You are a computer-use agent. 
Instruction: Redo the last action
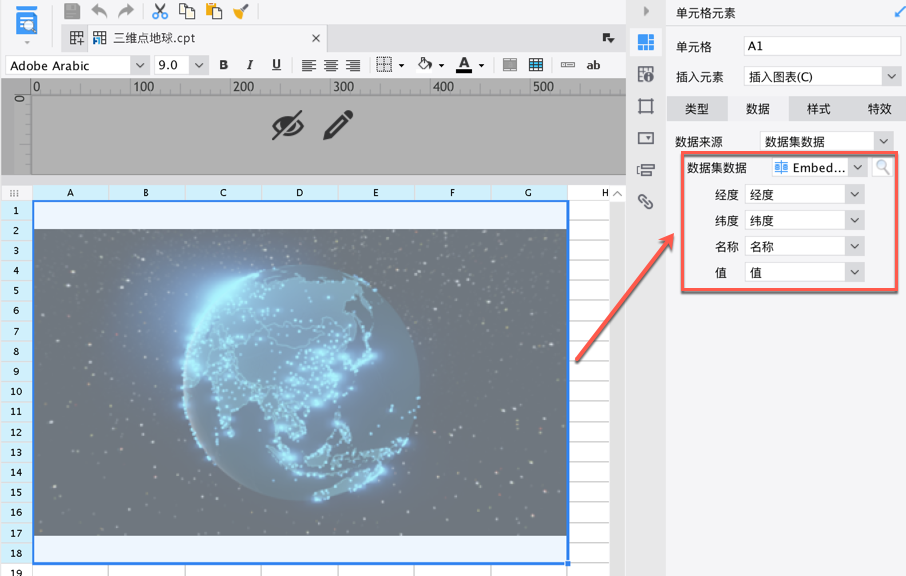[125, 11]
